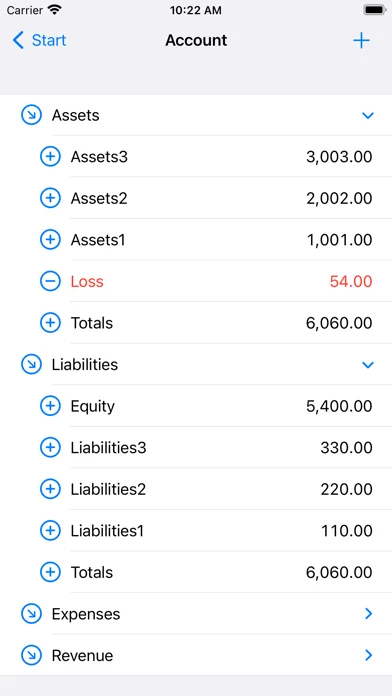Collapse the Assets section chevron
The height and width of the screenshot is (696, 392).
(x=368, y=116)
